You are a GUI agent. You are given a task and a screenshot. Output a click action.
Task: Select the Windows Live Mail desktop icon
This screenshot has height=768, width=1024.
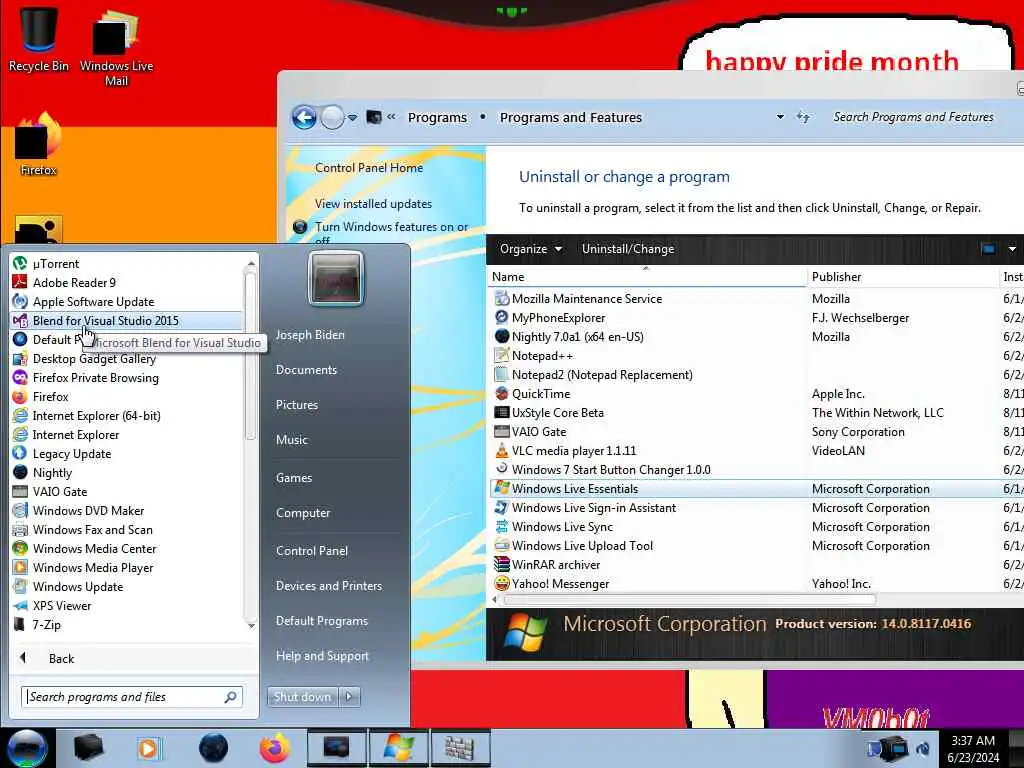[x=116, y=47]
